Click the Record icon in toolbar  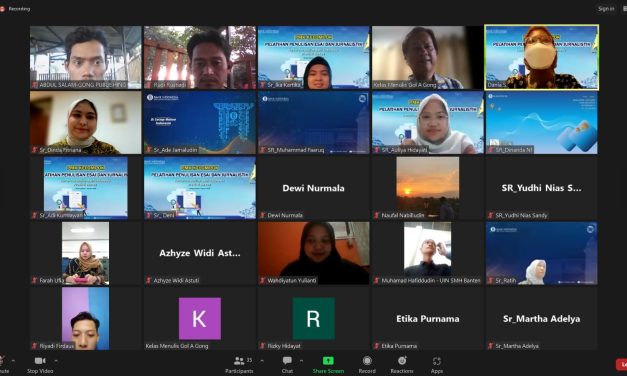coord(367,361)
